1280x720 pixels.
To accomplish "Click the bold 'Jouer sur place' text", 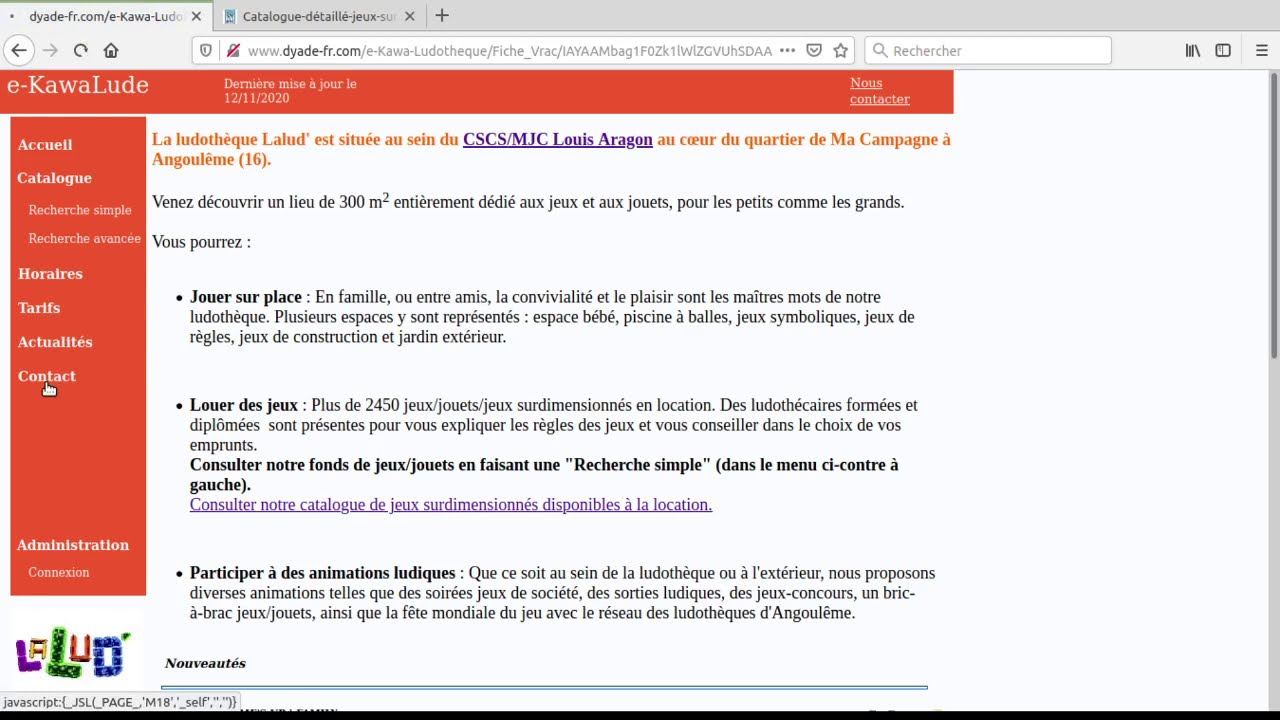I will point(246,297).
